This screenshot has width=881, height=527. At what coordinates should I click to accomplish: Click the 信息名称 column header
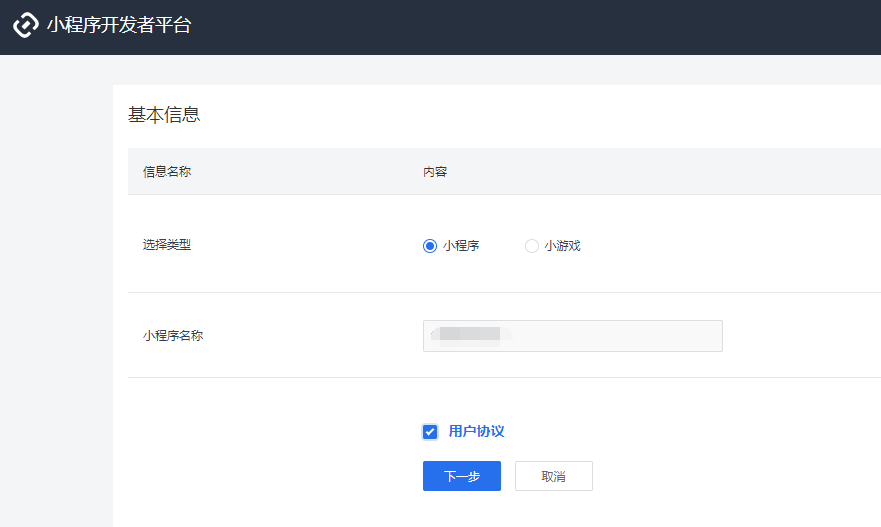[x=167, y=172]
